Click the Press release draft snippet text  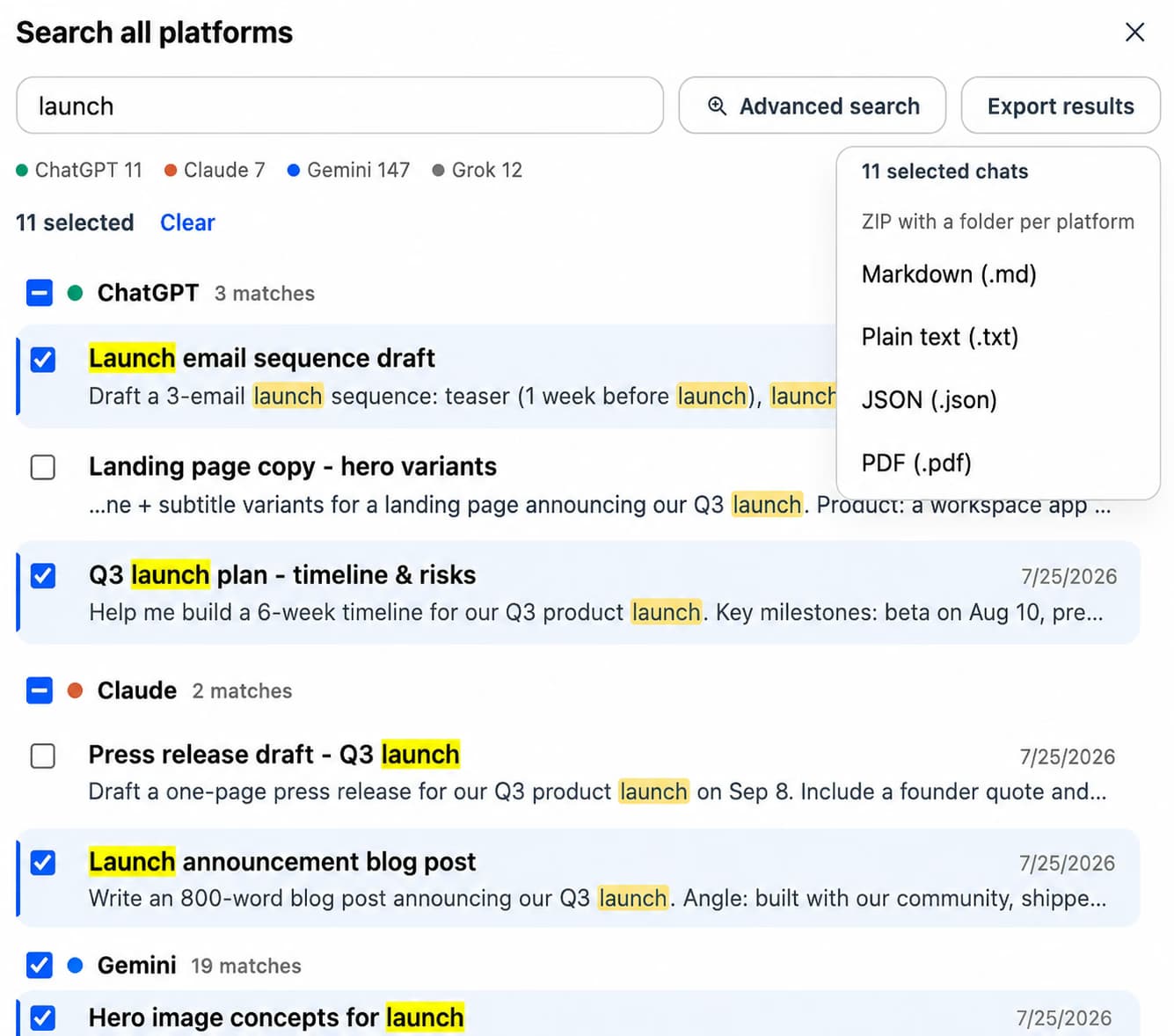(x=597, y=792)
